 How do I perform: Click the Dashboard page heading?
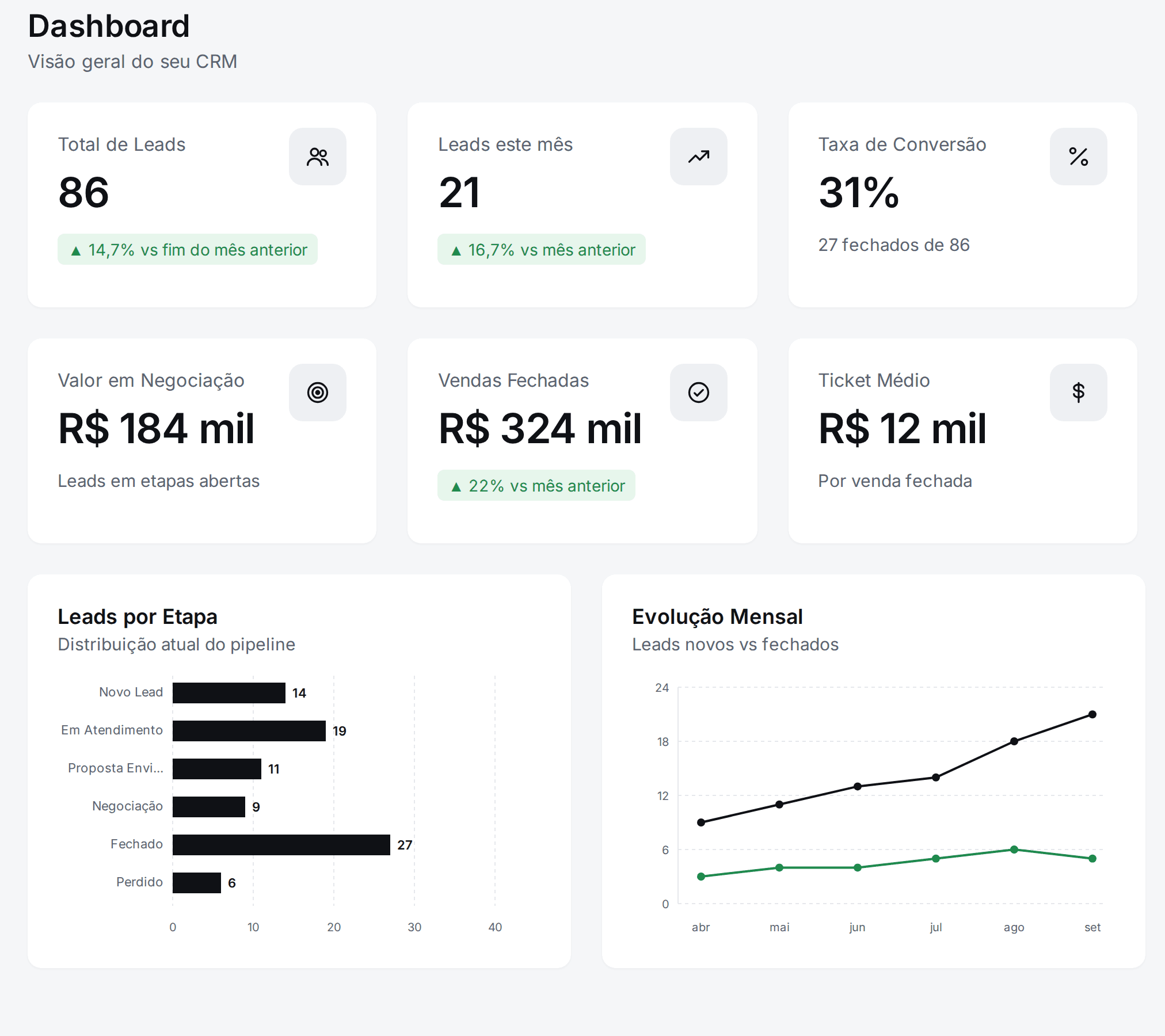point(109,26)
